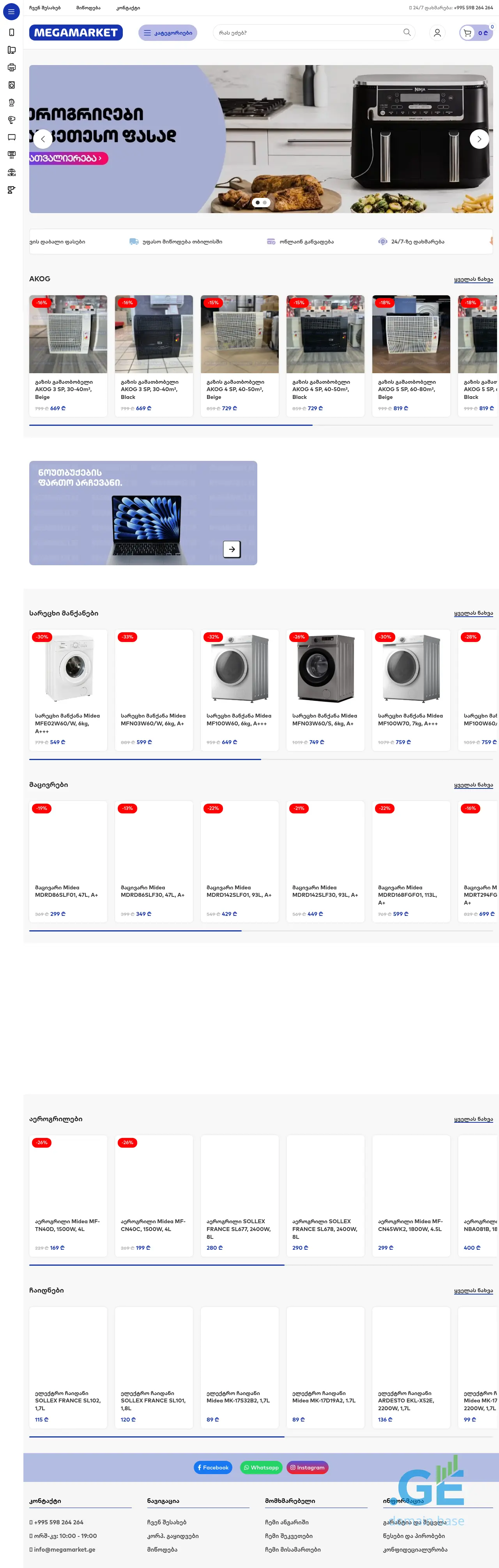
Task: Click the Whatsapp social button
Action: [x=261, y=1467]
